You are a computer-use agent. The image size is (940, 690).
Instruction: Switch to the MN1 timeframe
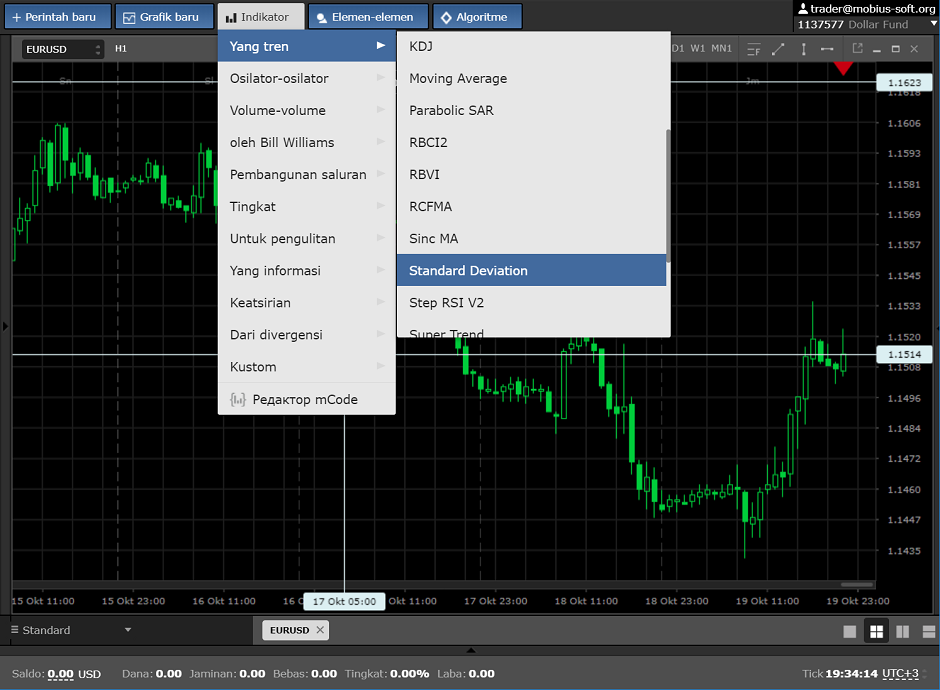pos(721,49)
